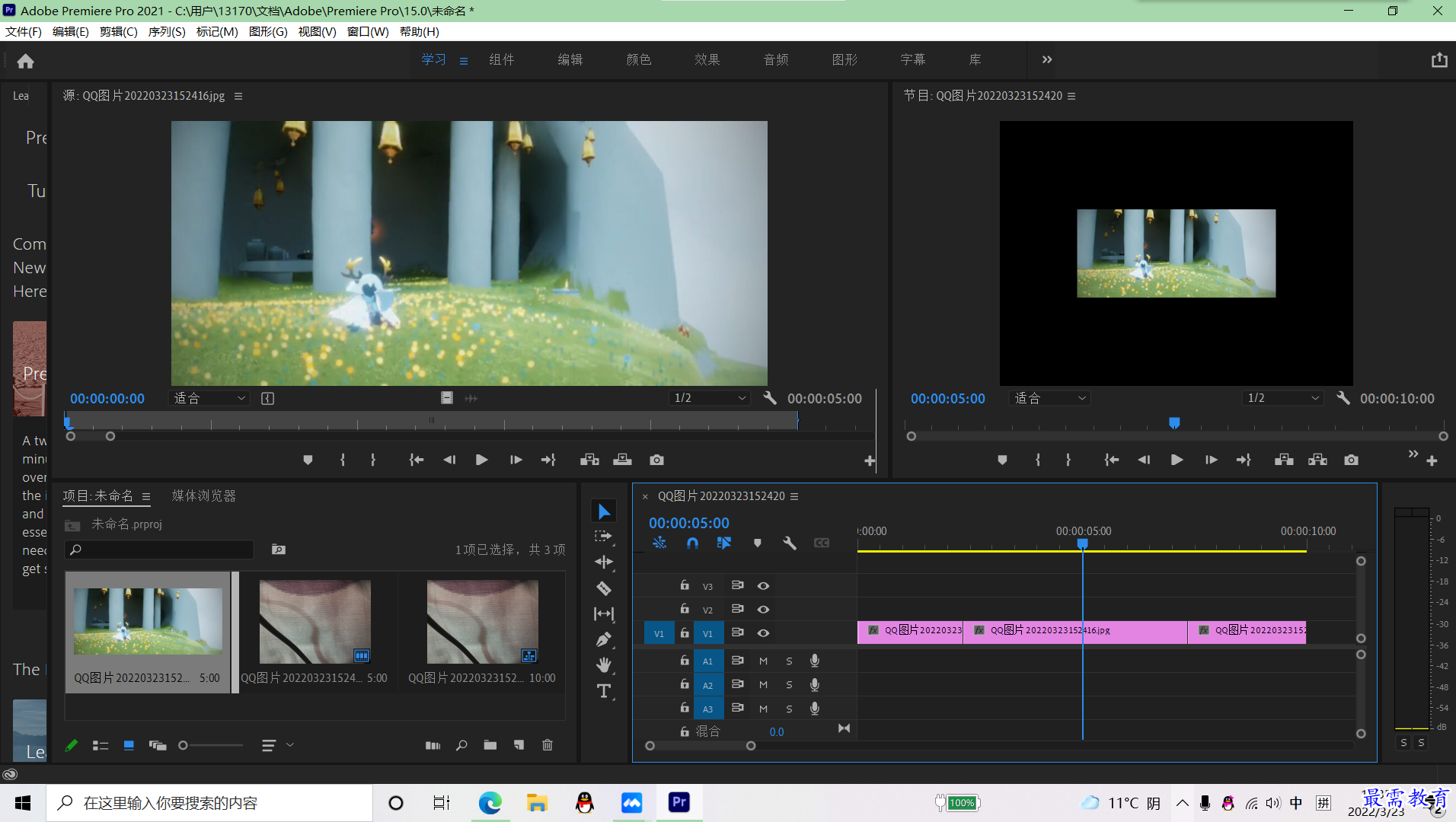Open Project panel menu
Screen dimensions: 1456x822
pos(146,496)
